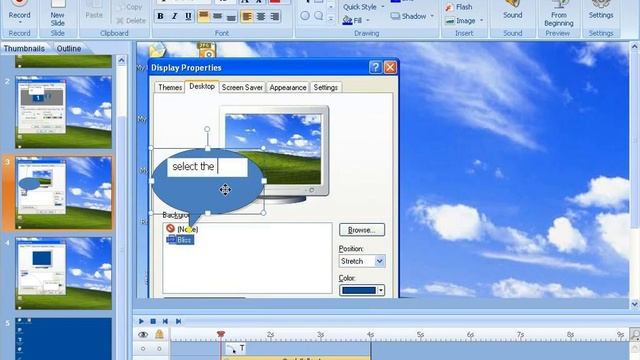Click the Browse... button
Screen dimensions: 640x360
coord(362,230)
